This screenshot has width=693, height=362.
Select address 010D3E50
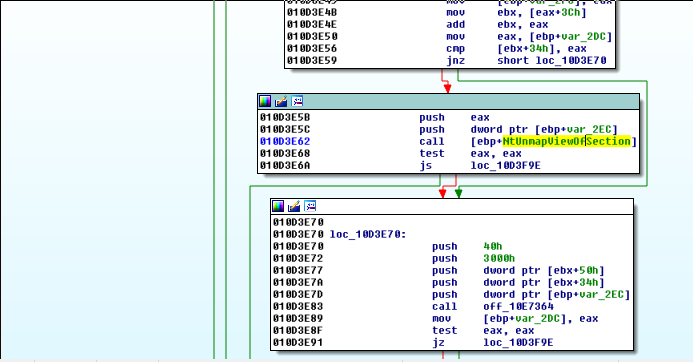point(312,37)
